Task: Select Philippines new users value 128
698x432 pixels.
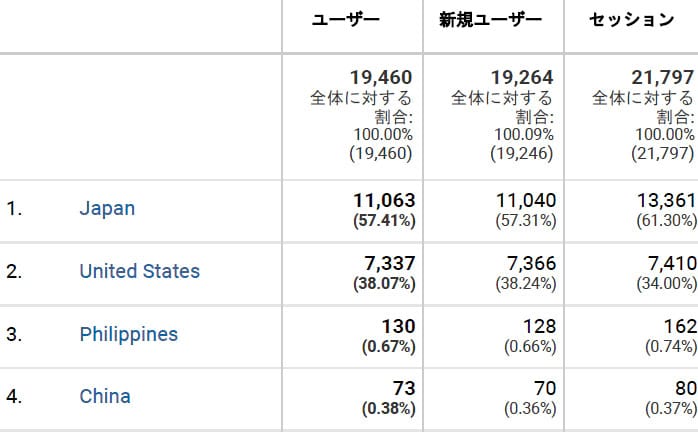Action: click(540, 326)
